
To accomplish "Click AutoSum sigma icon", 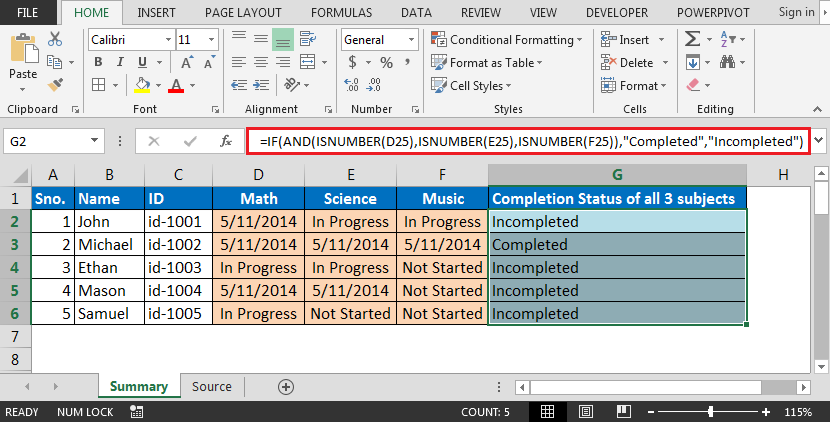I will click(692, 39).
